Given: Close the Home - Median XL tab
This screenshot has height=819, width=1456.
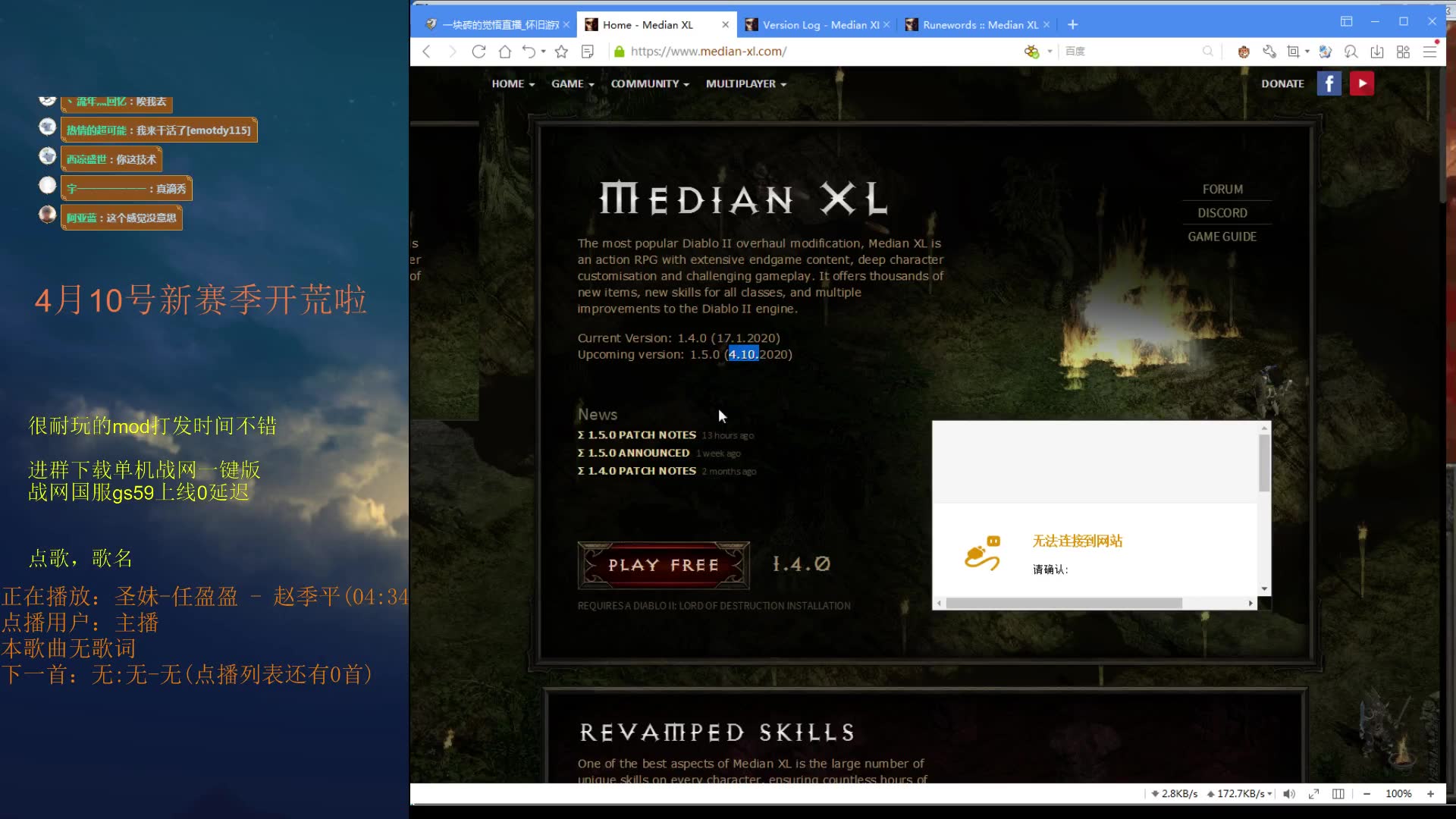Looking at the screenshot, I should tap(726, 25).
